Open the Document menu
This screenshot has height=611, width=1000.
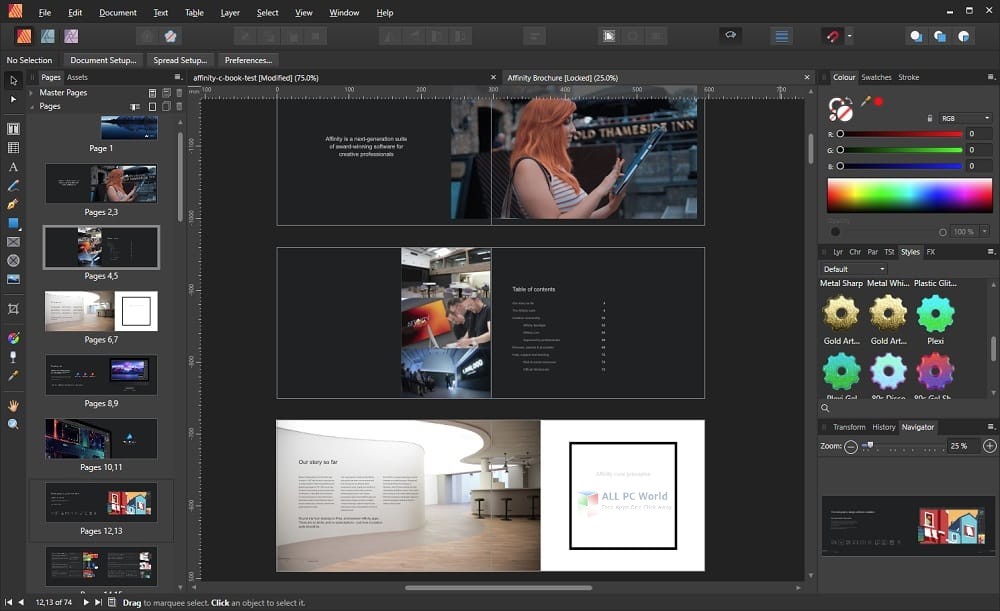coord(117,12)
